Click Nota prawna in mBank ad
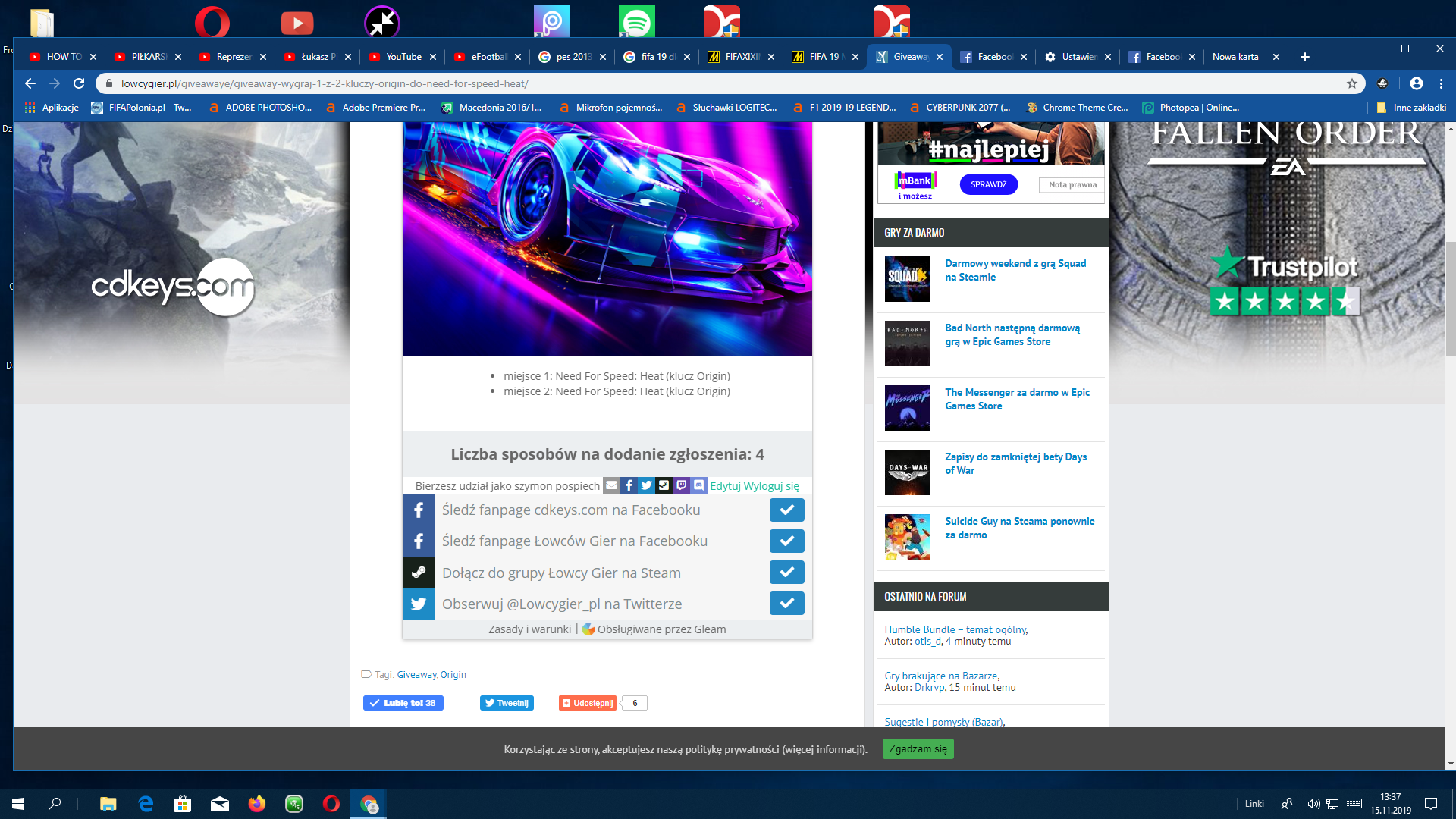This screenshot has height=819, width=1456. point(1072,184)
